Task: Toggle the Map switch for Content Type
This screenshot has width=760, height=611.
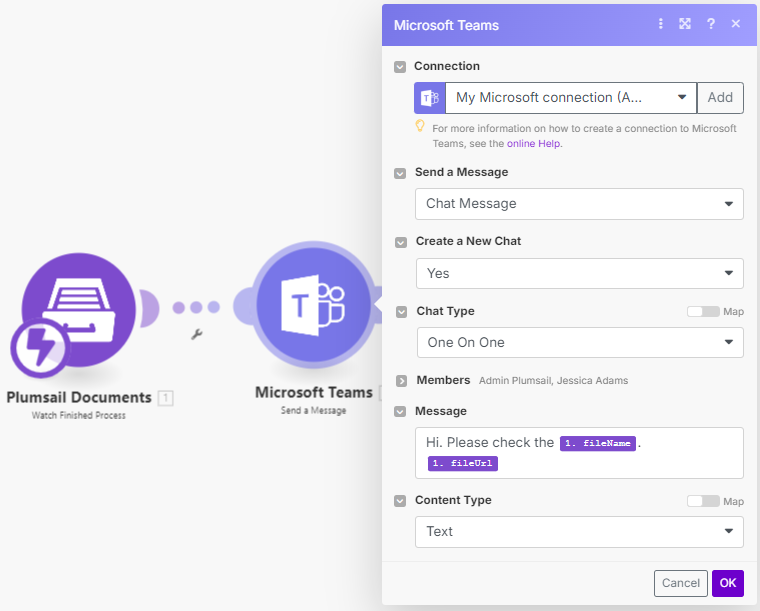Action: pyautogui.click(x=703, y=501)
